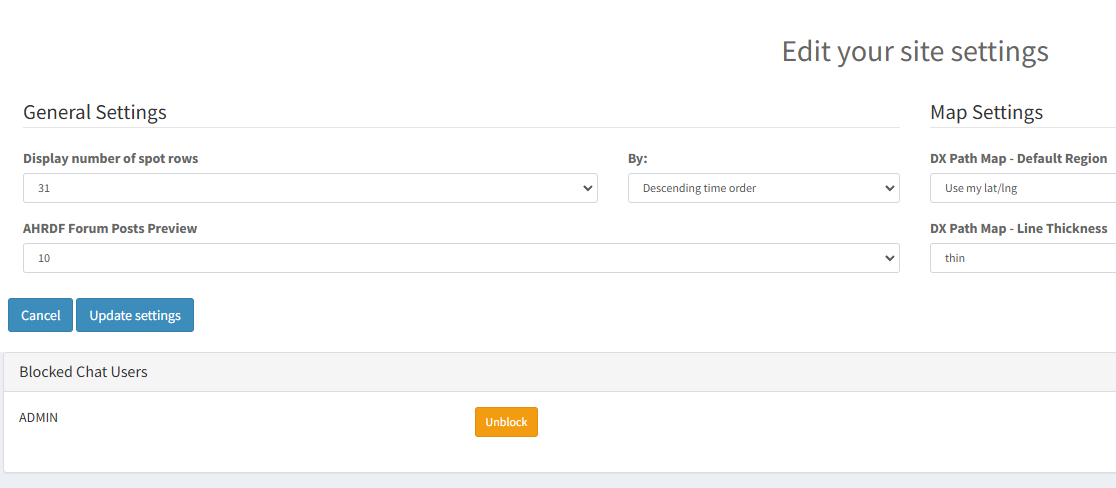Viewport: 1116px width, 488px height.
Task: Click the chevron arrow on the spot rows dropdown
Action: 587,188
